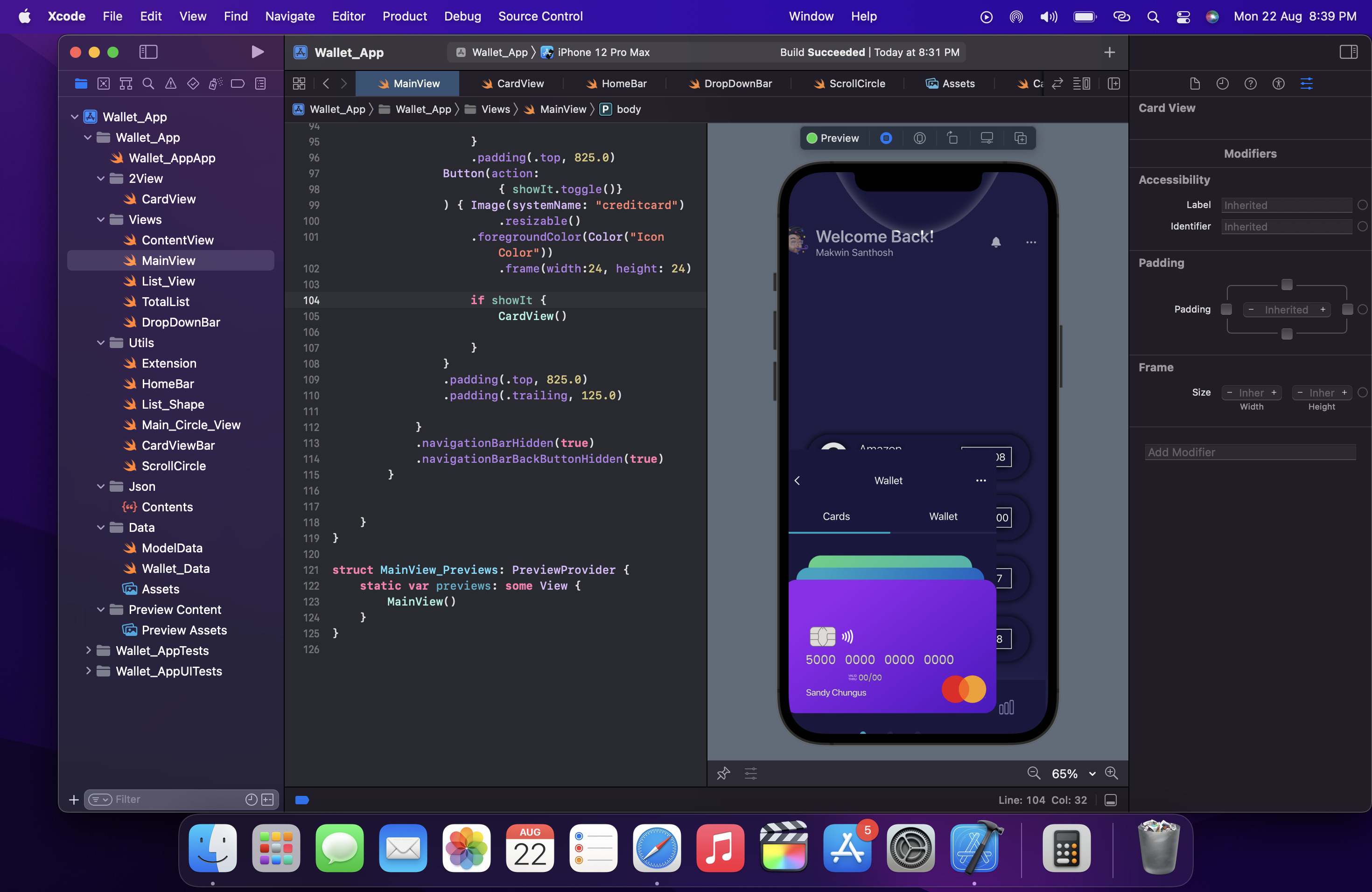The height and width of the screenshot is (892, 1372).
Task: Pin the preview canvas
Action: pyautogui.click(x=723, y=774)
